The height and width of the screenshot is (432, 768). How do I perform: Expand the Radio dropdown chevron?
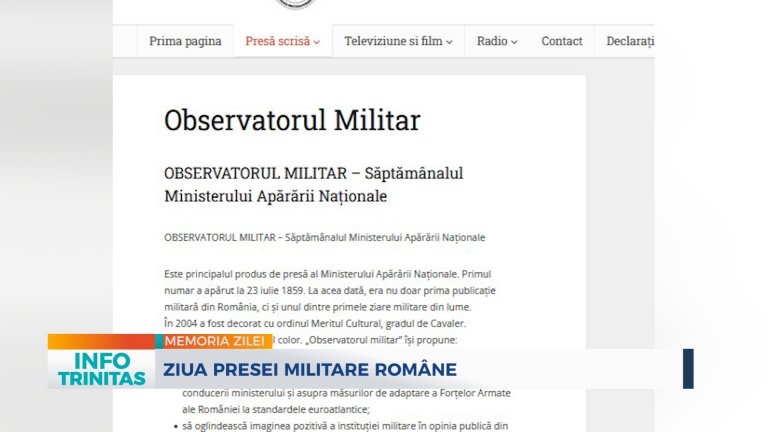(514, 42)
